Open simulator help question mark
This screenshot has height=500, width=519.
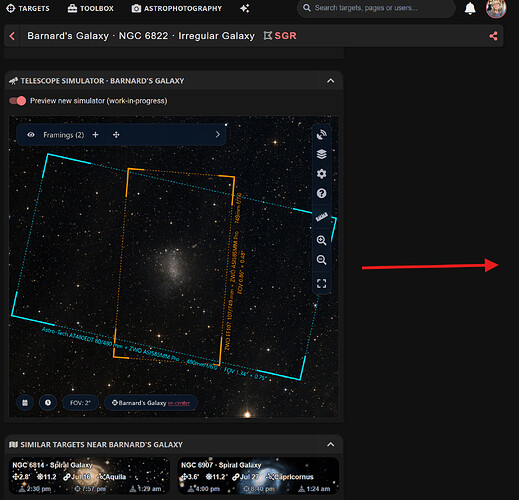click(321, 193)
